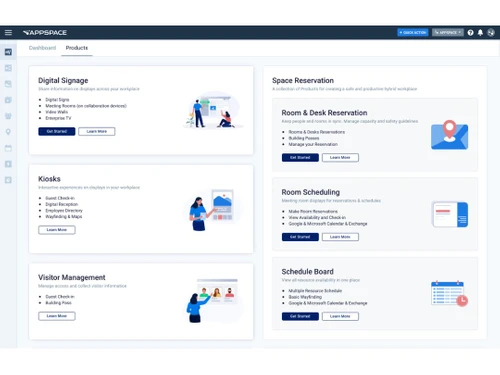Open the notifications bell
Screen dimensions: 500x375
coord(480,32)
